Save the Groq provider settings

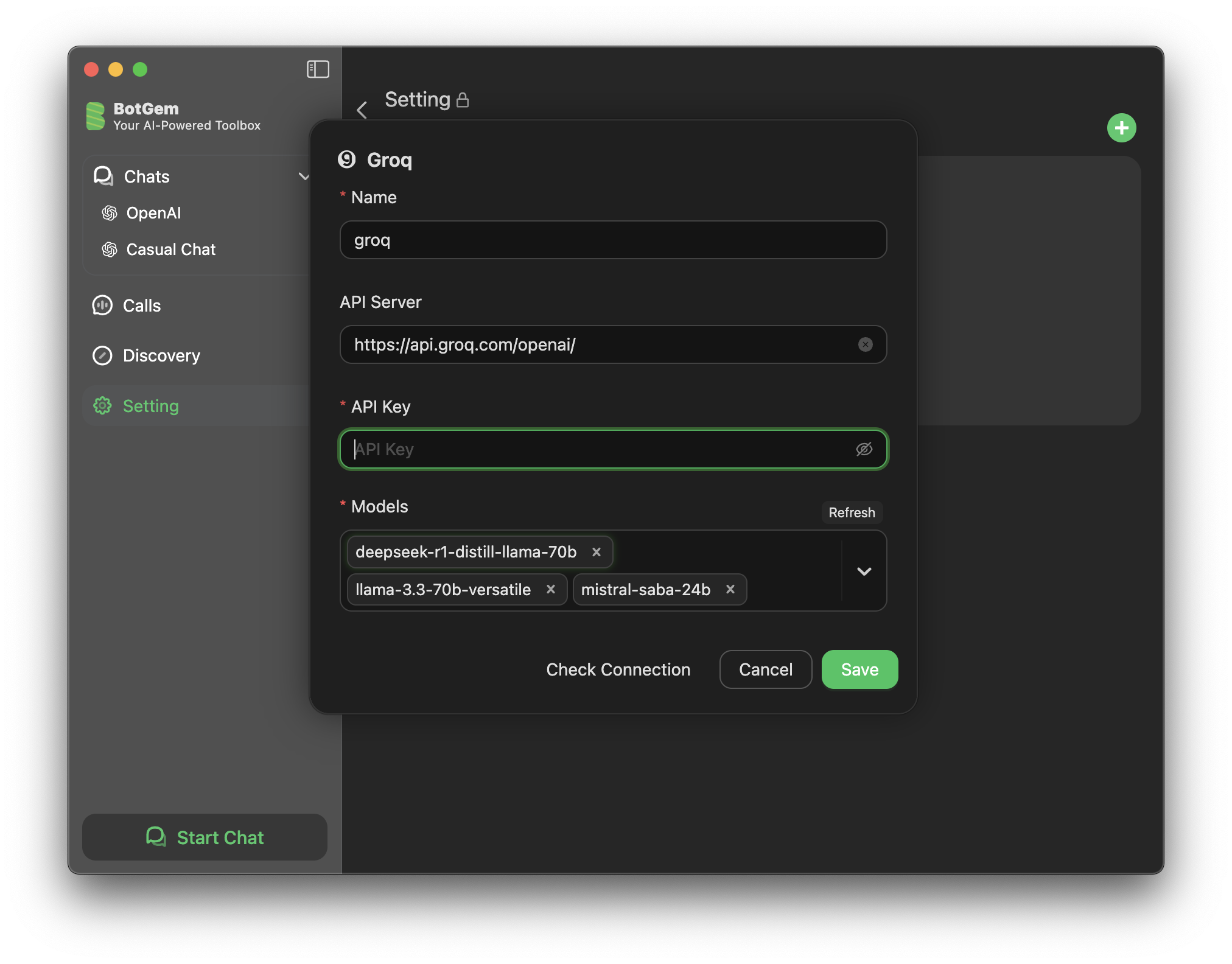point(859,669)
